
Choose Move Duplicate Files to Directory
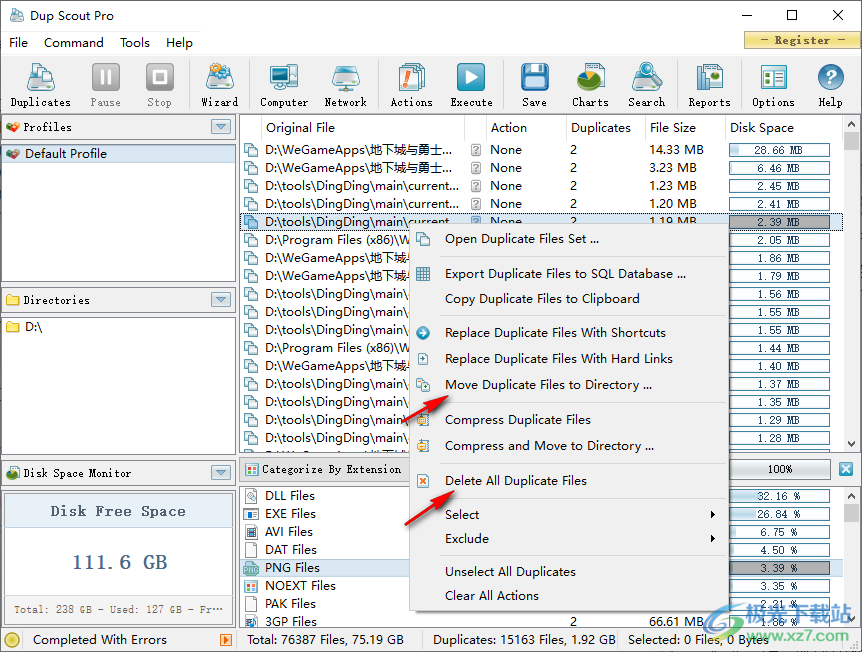click(x=569, y=385)
